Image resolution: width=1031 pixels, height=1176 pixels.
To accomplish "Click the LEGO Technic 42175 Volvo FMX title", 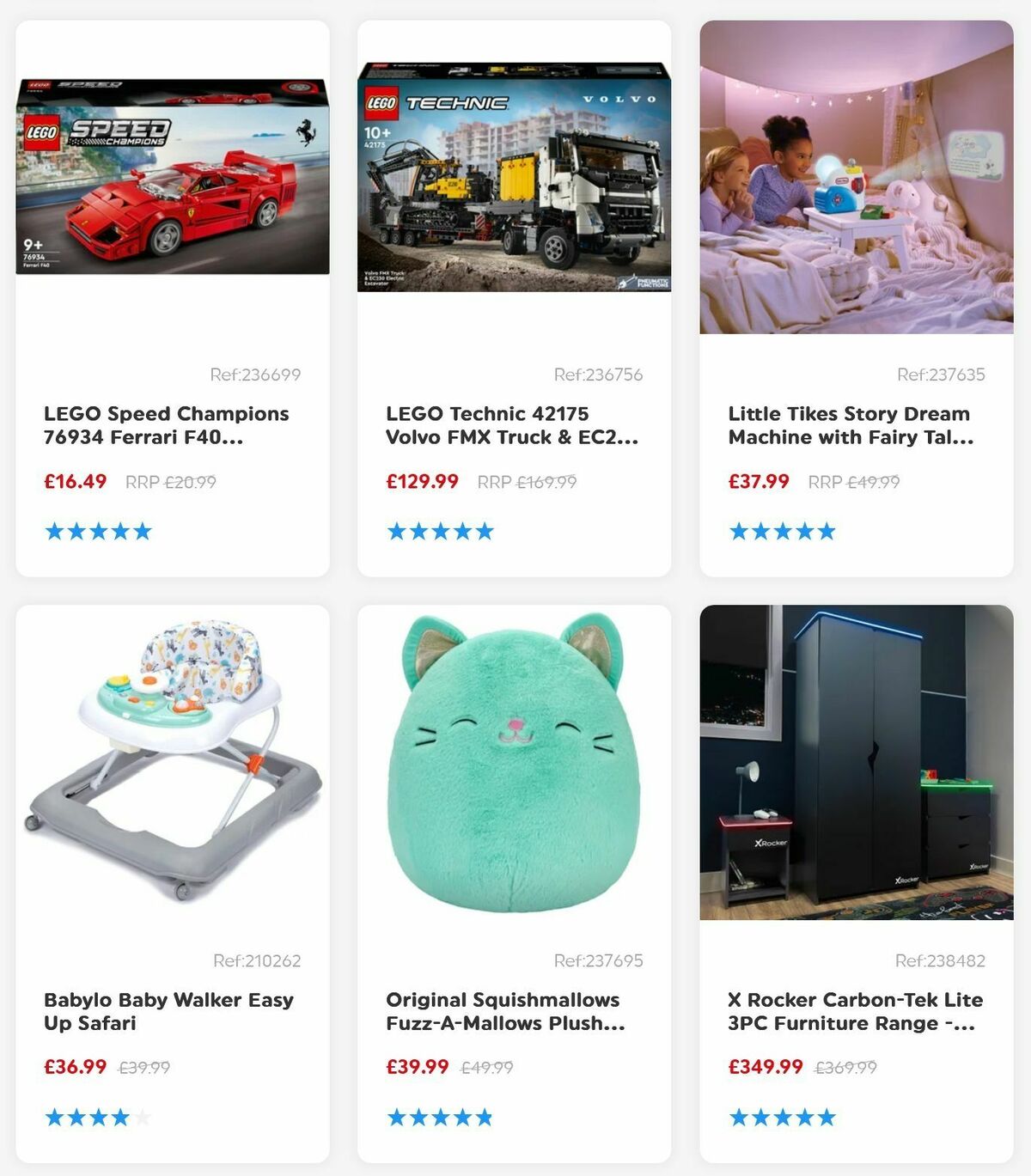I will pyautogui.click(x=512, y=425).
